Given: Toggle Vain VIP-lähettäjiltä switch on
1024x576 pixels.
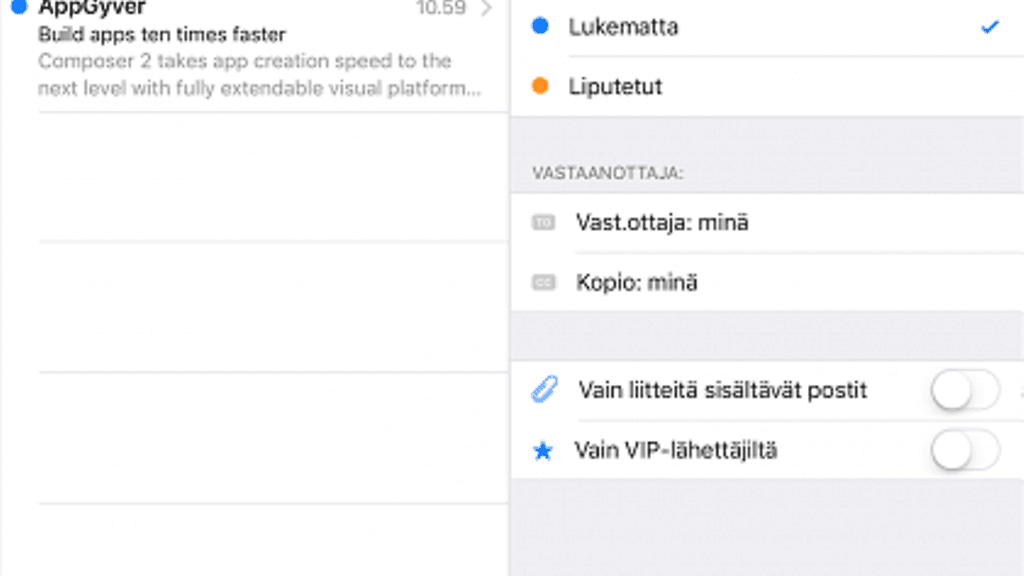Looking at the screenshot, I should click(965, 451).
